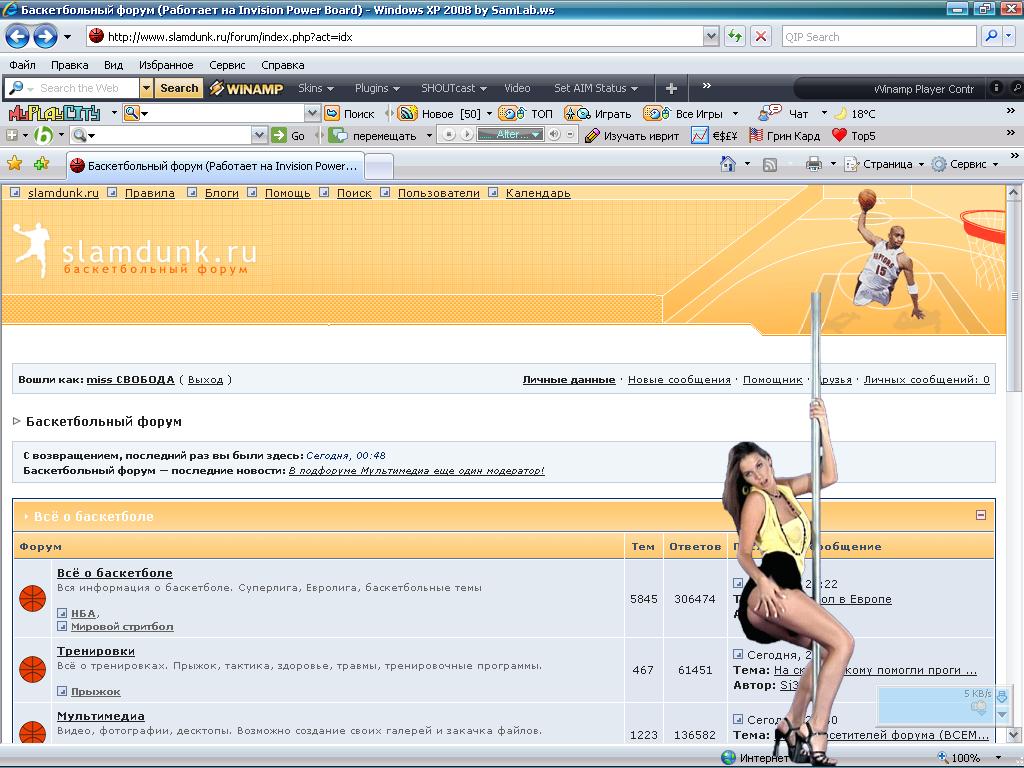Click the QIP Search magnifier button

[991, 37]
